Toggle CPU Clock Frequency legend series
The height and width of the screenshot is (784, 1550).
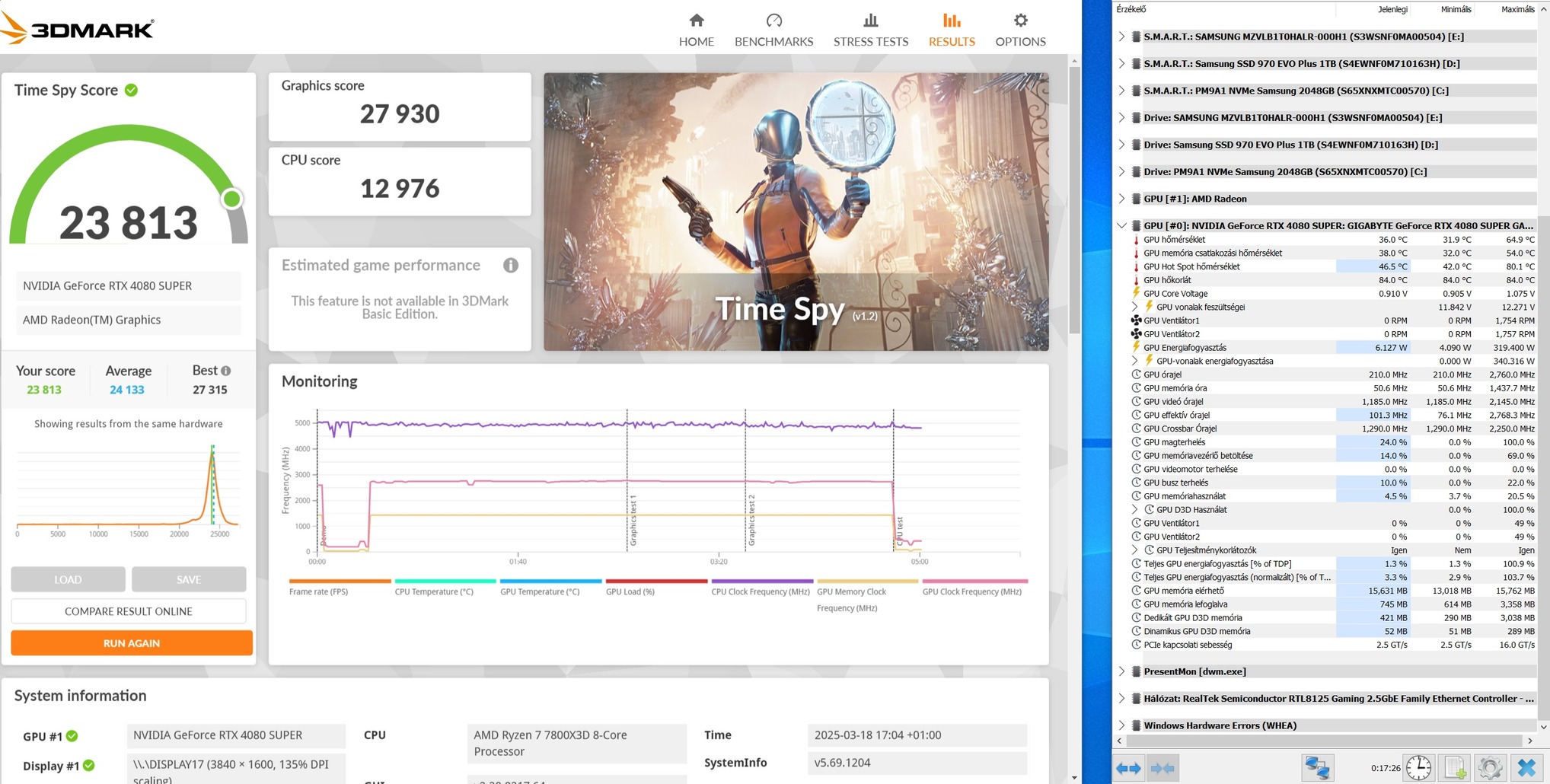point(761,587)
